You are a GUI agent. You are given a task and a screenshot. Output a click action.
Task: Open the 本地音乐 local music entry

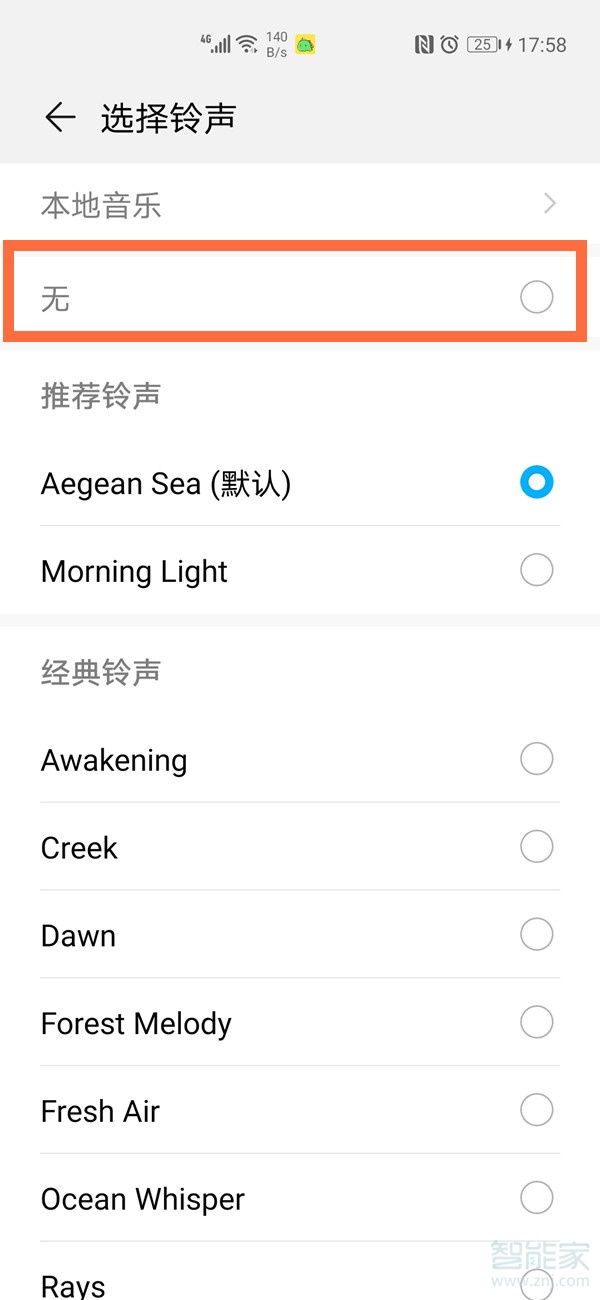[x=101, y=206]
